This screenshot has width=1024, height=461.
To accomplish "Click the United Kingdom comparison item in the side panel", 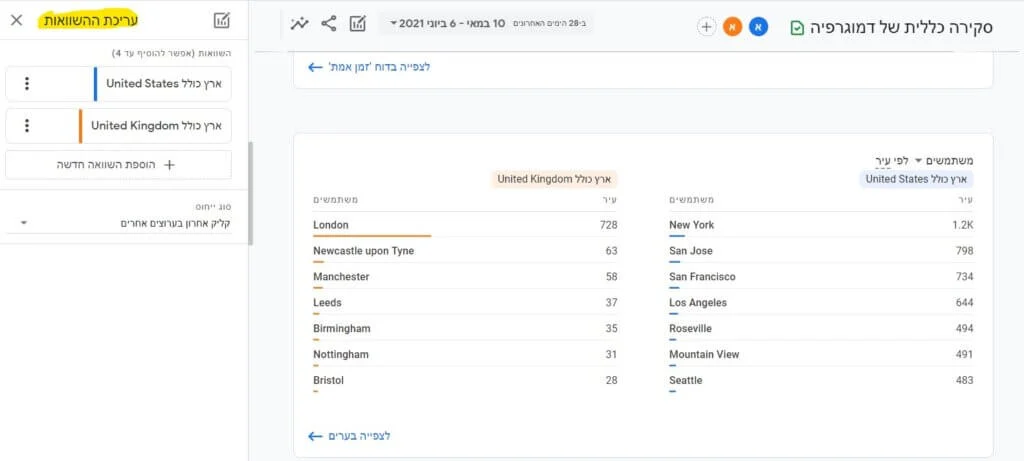I will coord(140,126).
